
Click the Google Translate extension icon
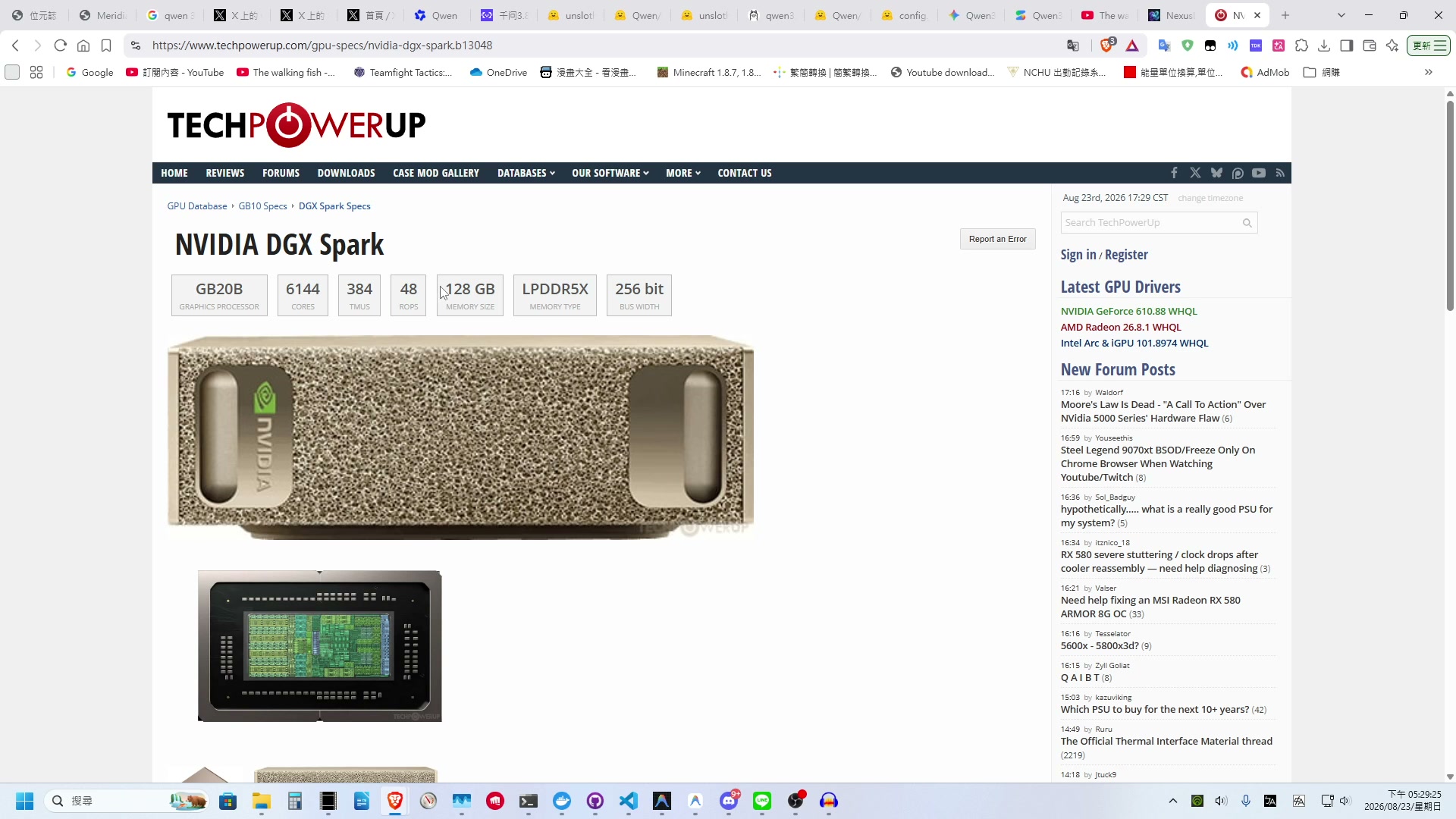[x=1164, y=45]
